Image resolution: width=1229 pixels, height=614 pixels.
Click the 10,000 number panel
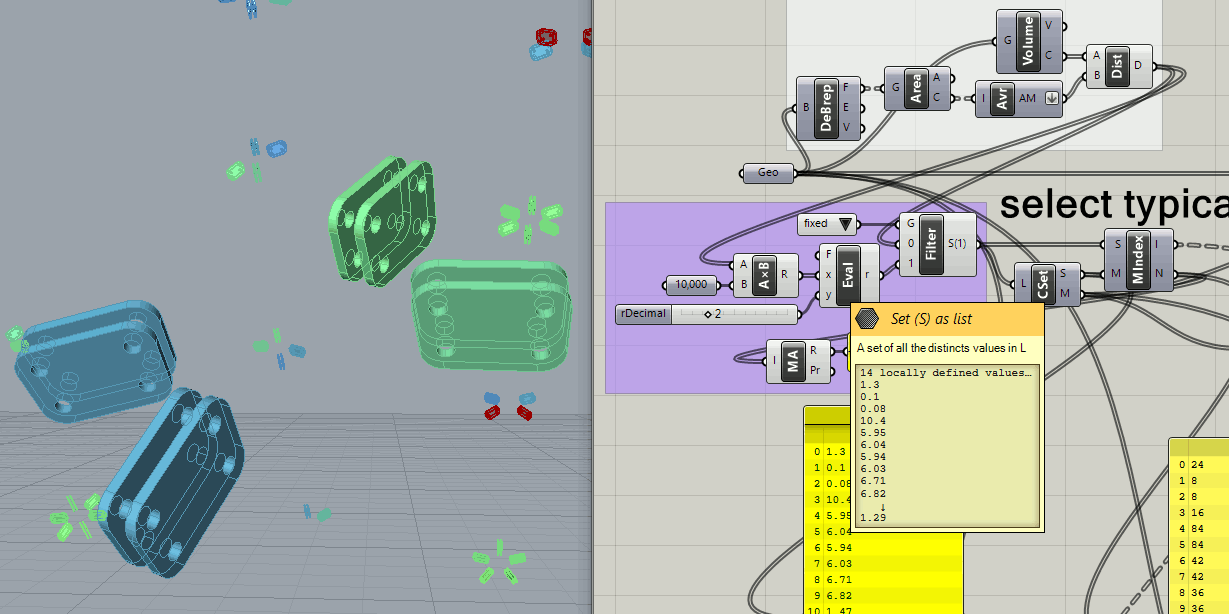pyautogui.click(x=691, y=284)
